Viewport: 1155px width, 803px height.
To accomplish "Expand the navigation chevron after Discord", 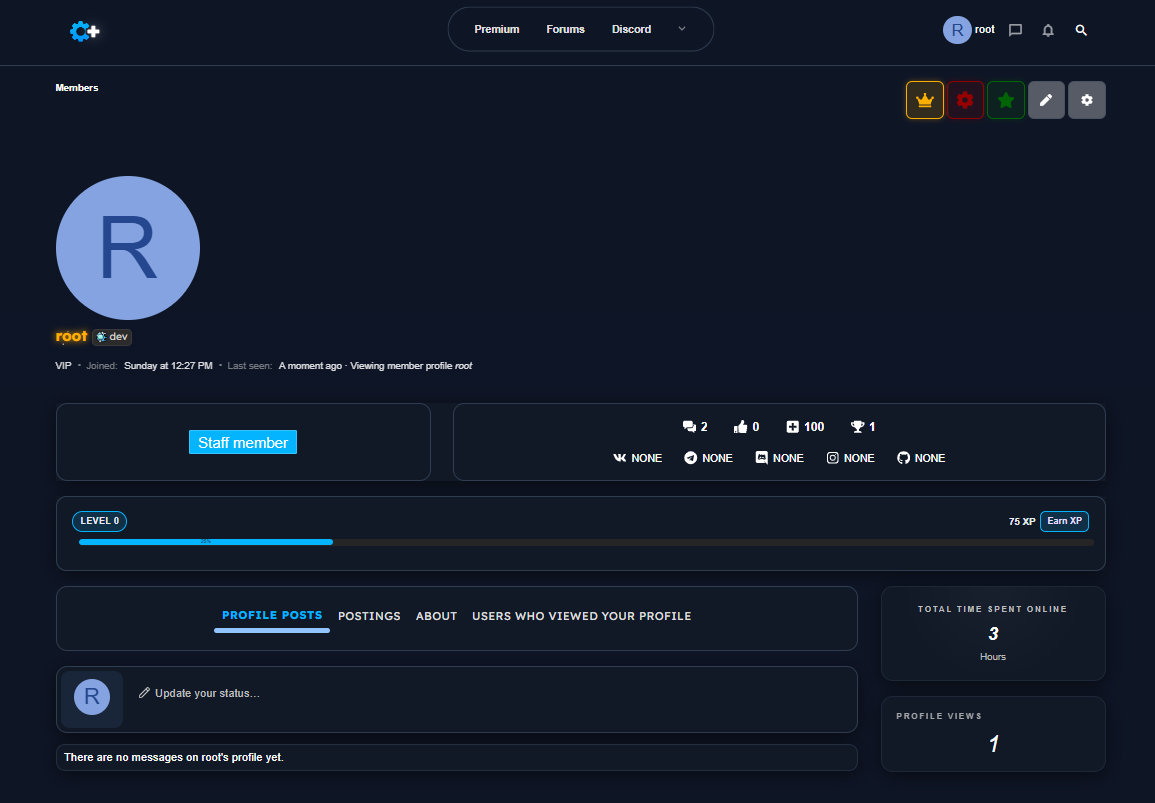I will point(682,29).
